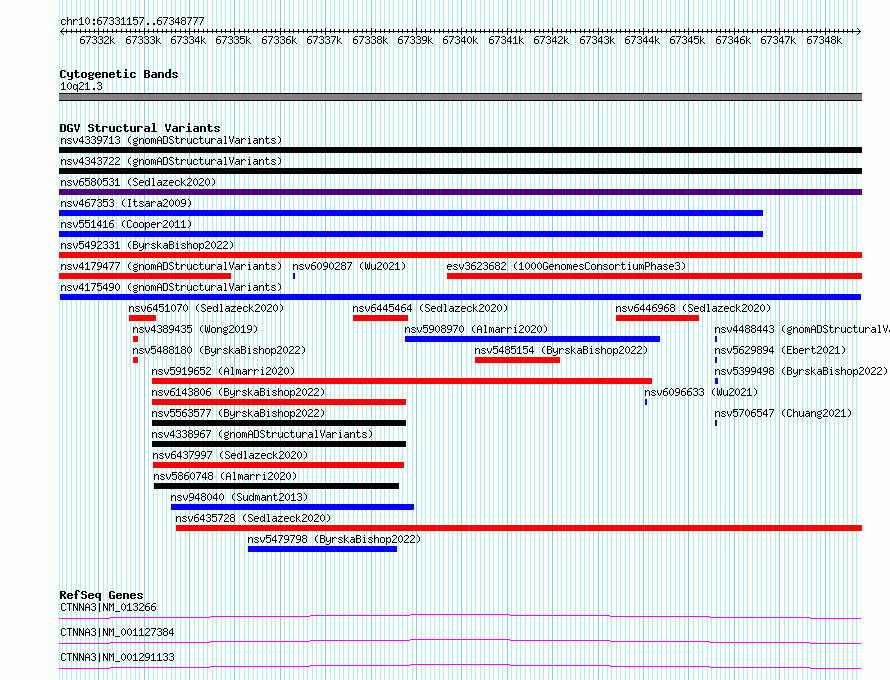890x680 pixels.
Task: Open the nsv6580531 Sedlazeck2020 variant label
Action: (138, 182)
